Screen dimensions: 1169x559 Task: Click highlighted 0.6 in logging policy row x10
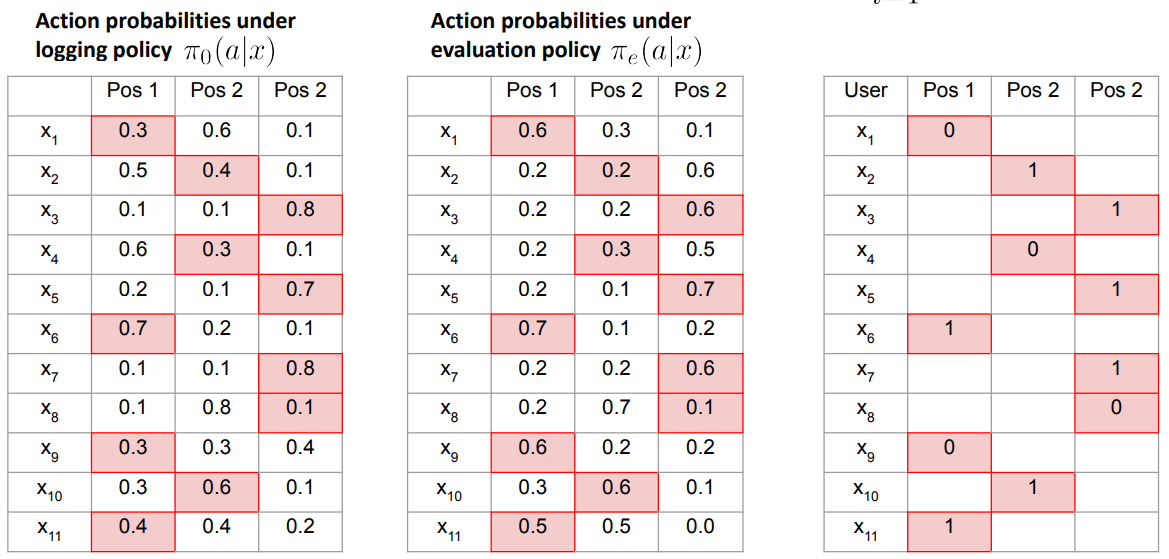click(x=216, y=487)
